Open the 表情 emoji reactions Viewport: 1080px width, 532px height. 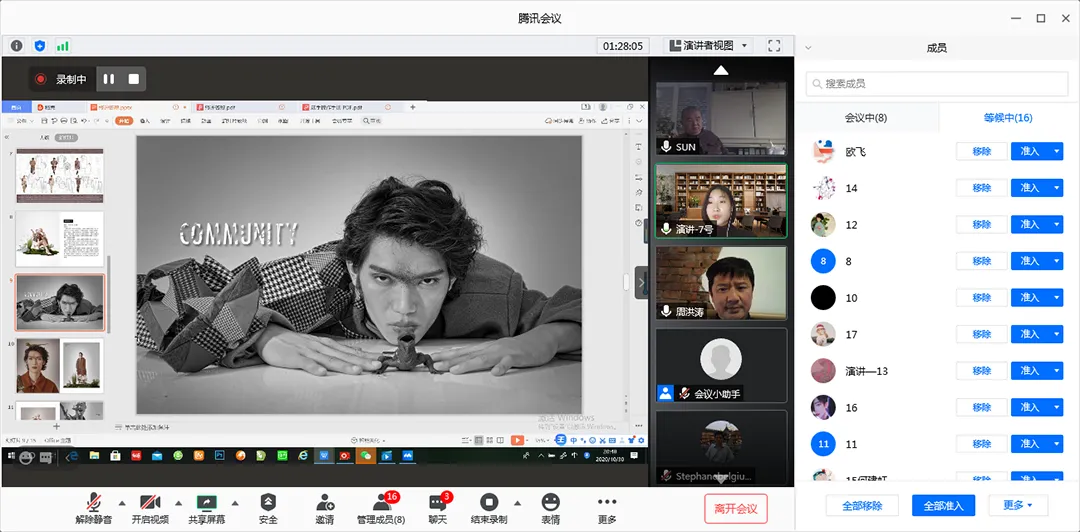(550, 509)
